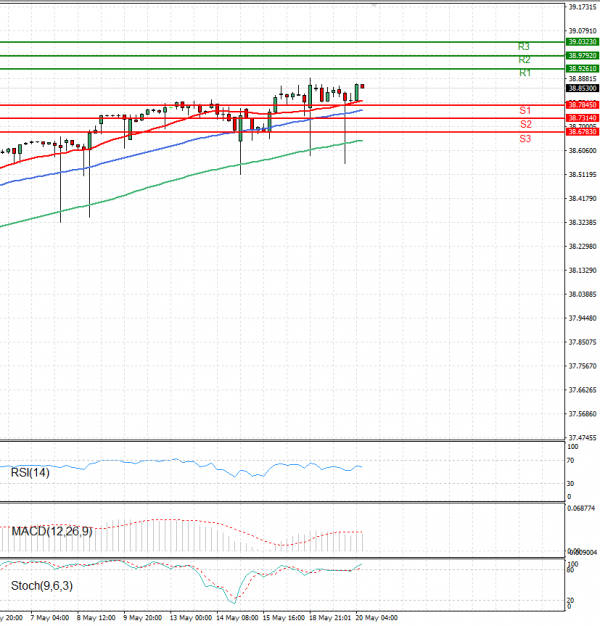Click the 39.03230 green price tag

582,43
